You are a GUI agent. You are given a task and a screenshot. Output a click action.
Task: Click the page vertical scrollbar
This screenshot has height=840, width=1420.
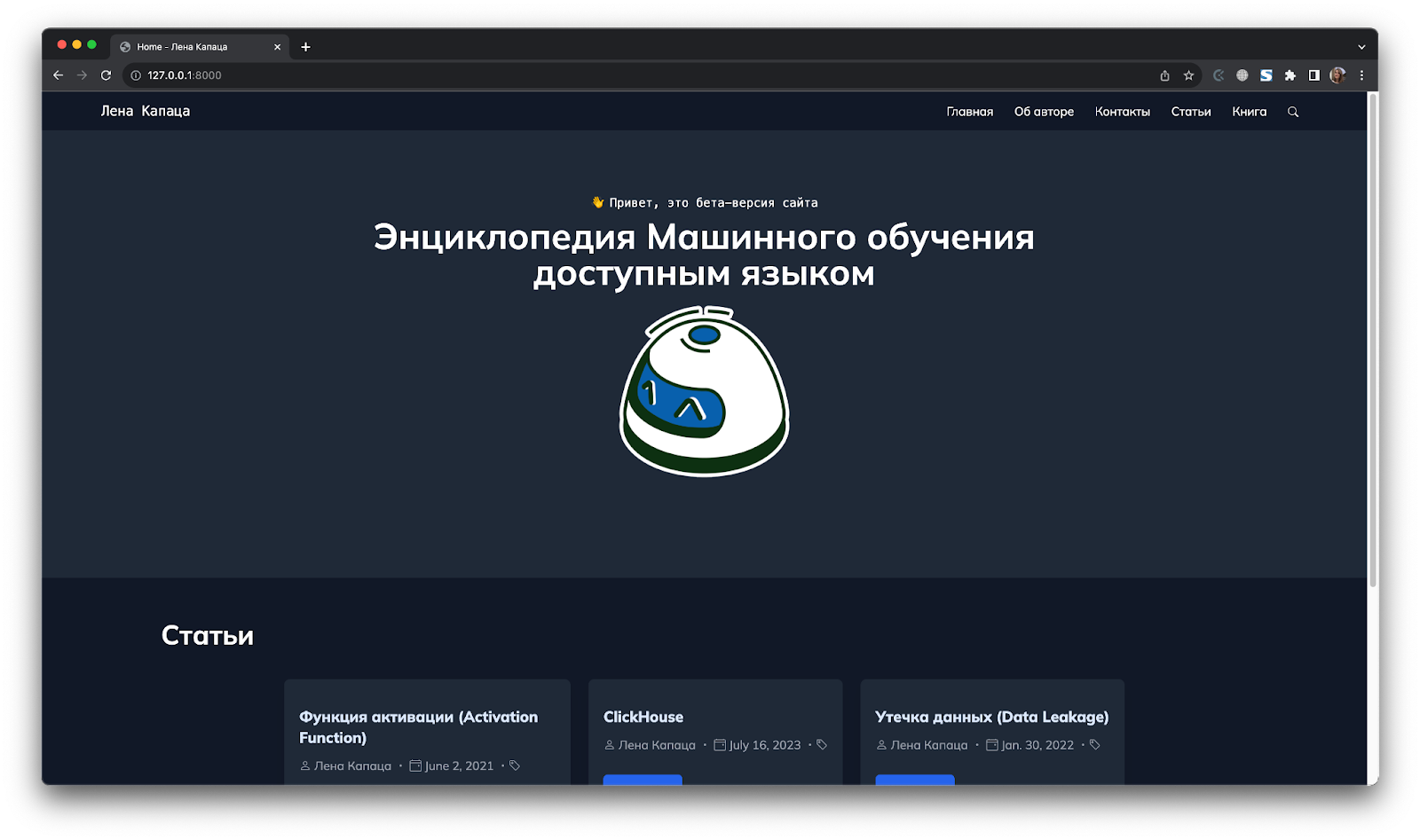(1372, 340)
